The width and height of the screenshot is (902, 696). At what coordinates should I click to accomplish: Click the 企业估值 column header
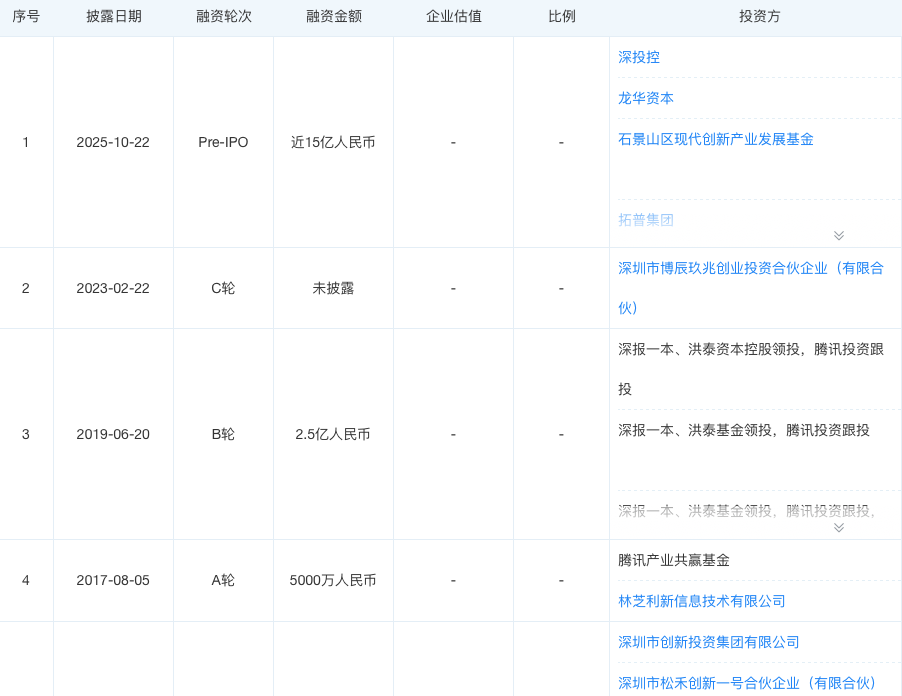click(453, 16)
